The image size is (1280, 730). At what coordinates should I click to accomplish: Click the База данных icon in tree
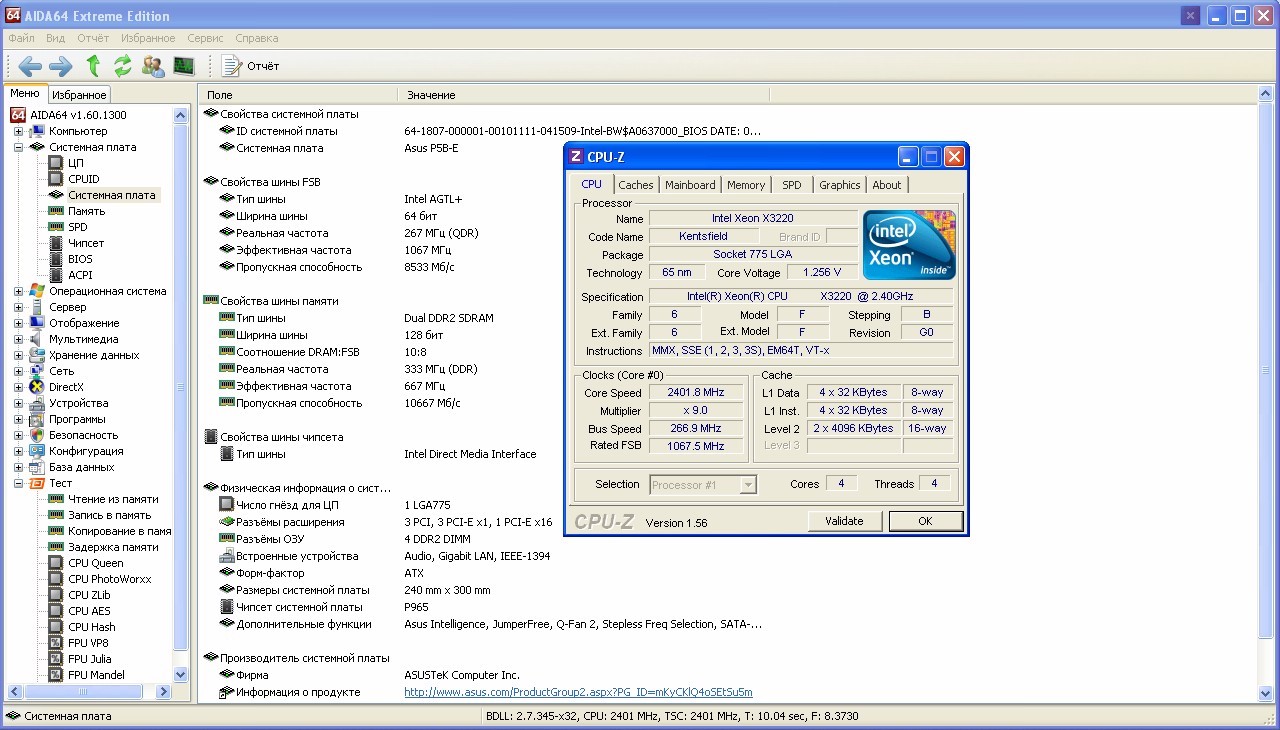pos(37,467)
